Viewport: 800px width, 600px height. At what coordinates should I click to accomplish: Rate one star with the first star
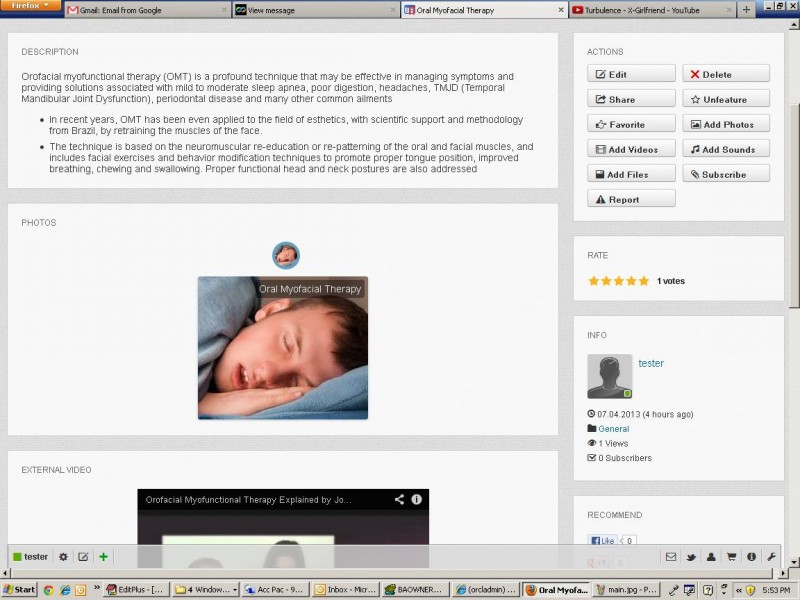pos(593,281)
